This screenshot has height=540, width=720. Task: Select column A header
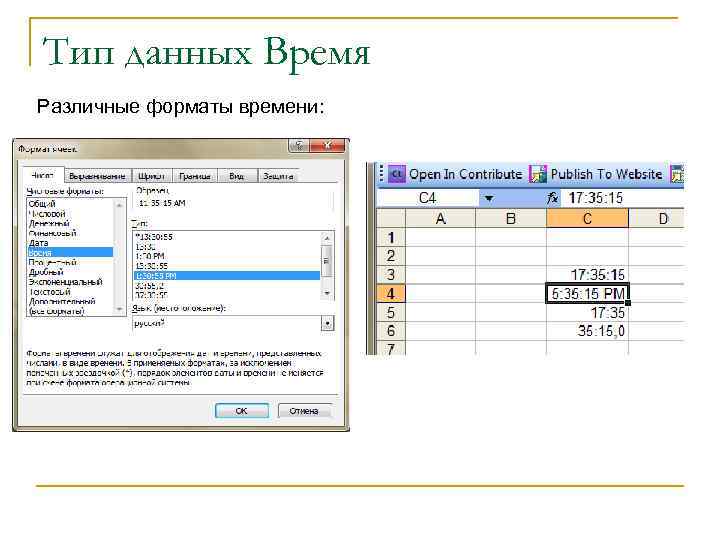click(x=441, y=219)
